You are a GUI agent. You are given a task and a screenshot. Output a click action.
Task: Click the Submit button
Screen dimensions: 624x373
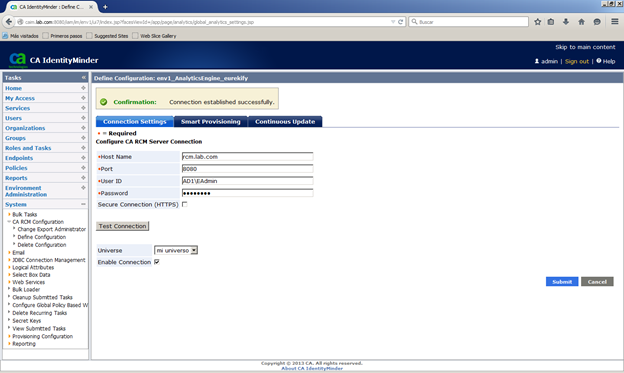(x=562, y=281)
